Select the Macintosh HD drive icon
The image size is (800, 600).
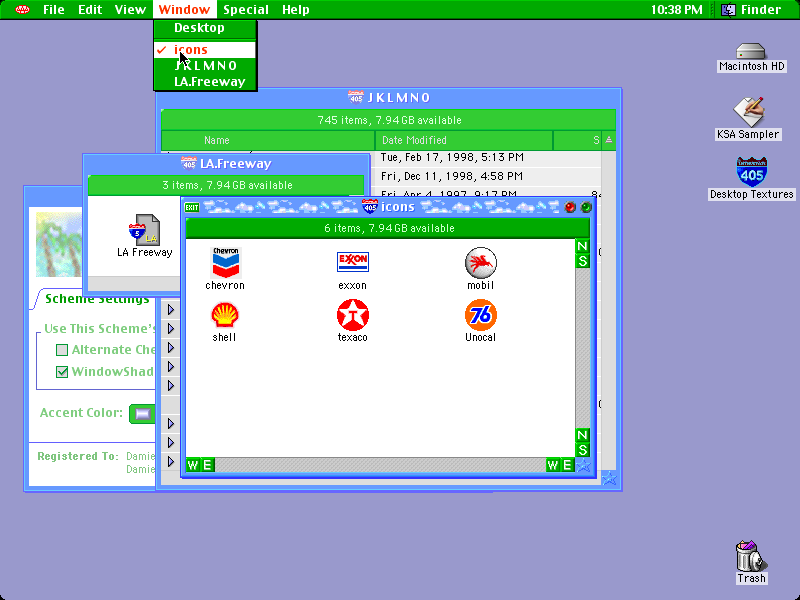[751, 52]
